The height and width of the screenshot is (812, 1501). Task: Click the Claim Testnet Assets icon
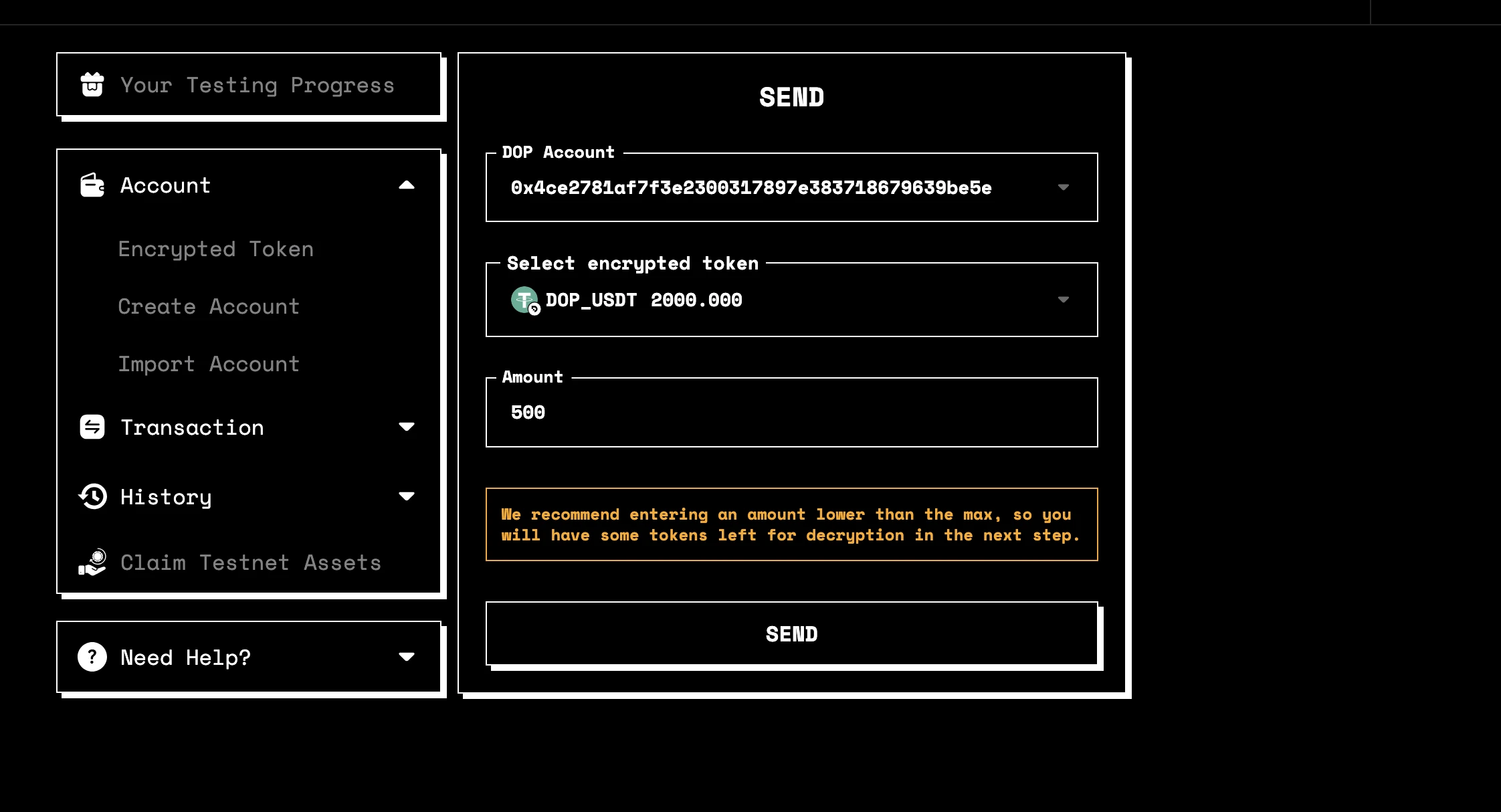click(x=92, y=562)
